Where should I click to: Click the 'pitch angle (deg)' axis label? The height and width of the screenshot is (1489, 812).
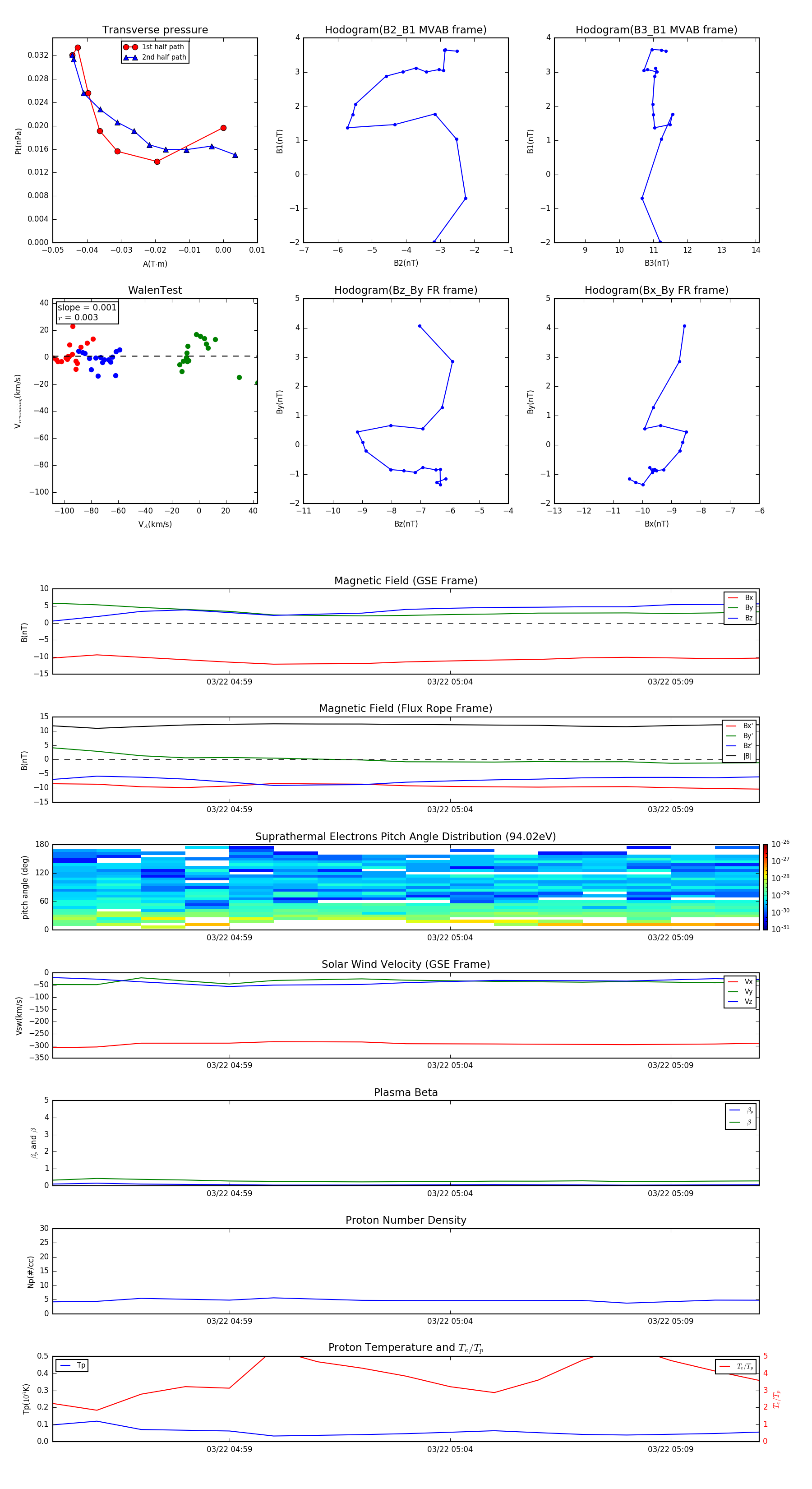[25, 887]
